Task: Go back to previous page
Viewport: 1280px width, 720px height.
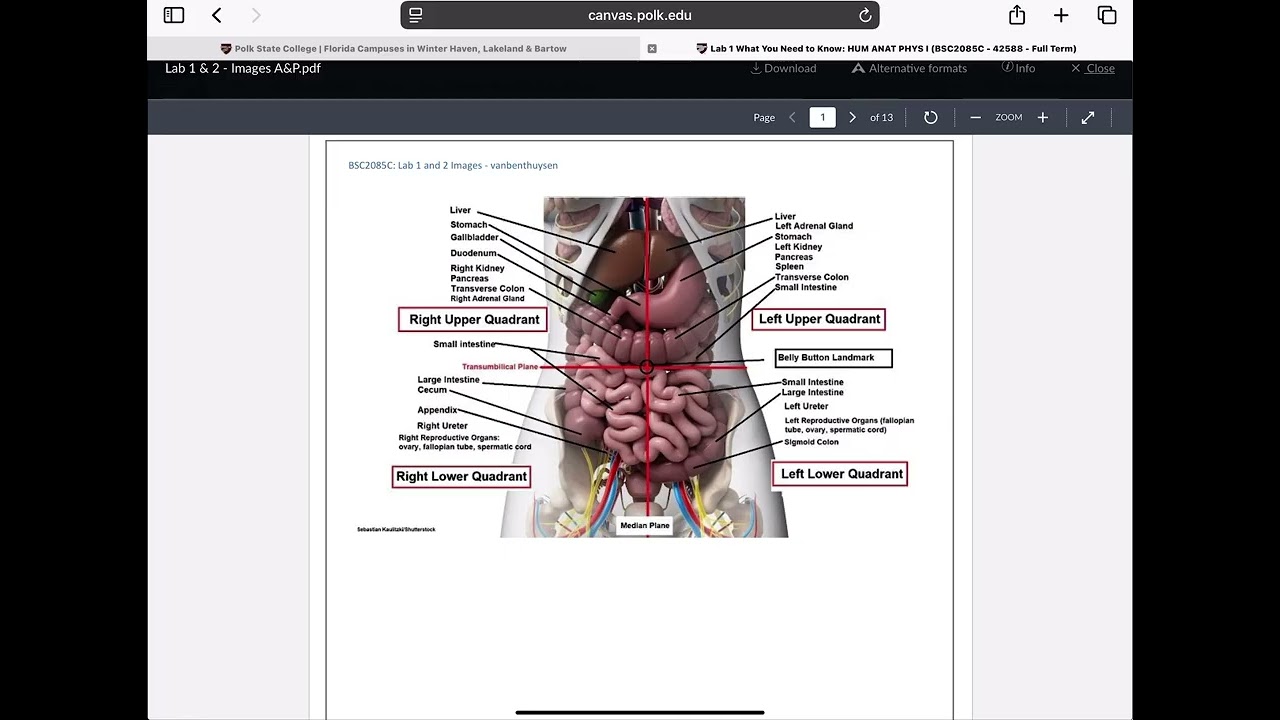Action: 217,15
